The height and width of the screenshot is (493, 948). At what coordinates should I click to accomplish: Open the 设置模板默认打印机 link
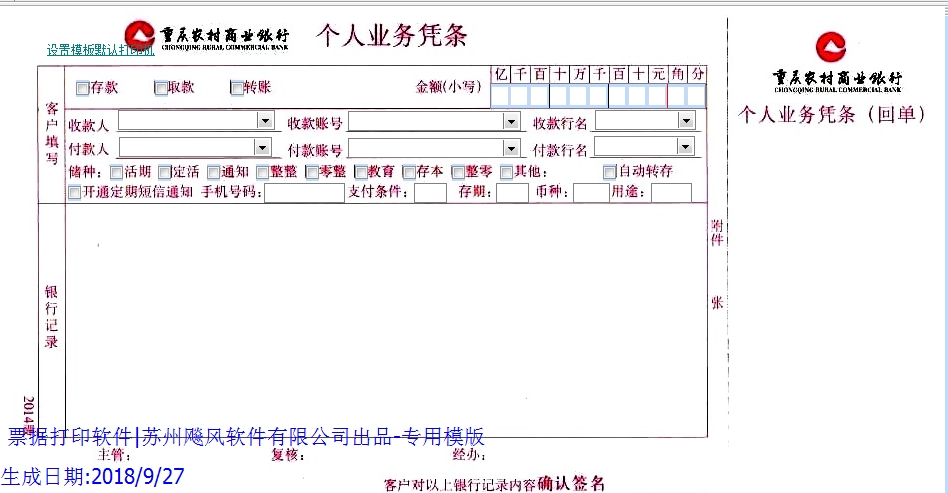pyautogui.click(x=100, y=50)
